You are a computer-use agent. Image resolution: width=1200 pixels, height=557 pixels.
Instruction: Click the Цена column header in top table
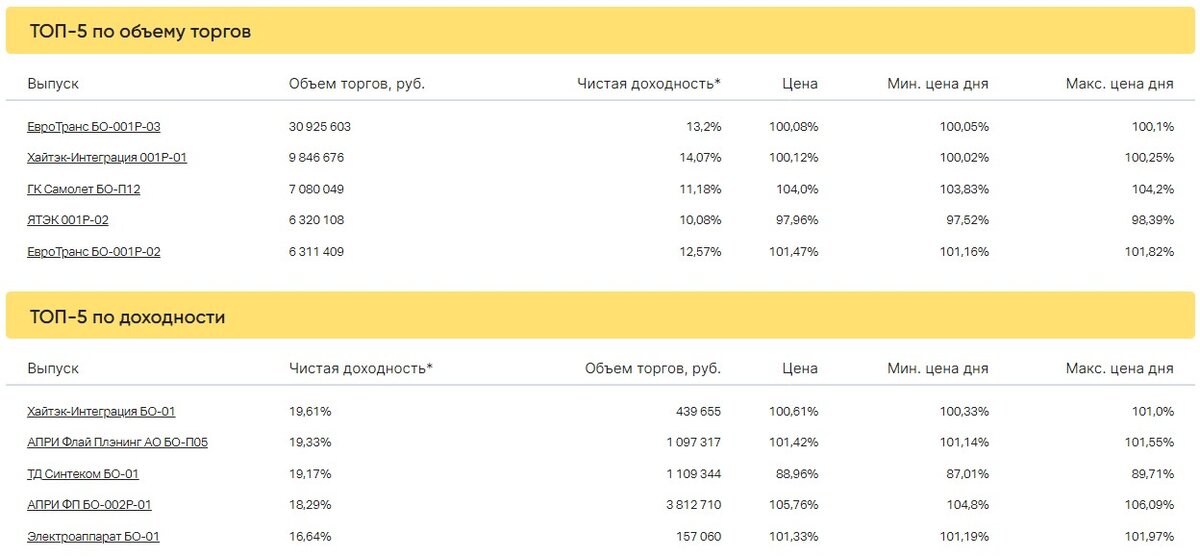coord(800,84)
